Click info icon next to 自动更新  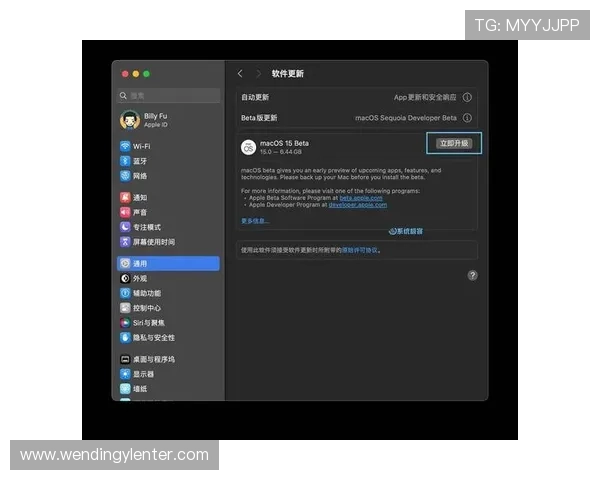pos(467,97)
